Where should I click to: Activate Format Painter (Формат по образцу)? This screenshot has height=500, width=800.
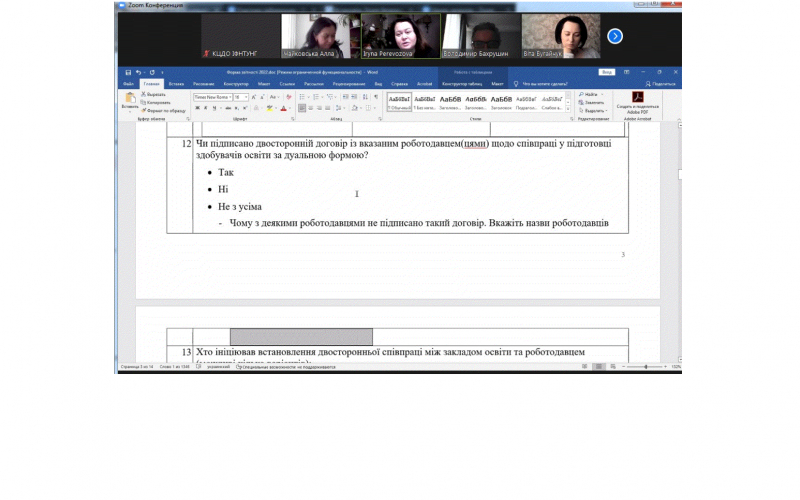163,110
